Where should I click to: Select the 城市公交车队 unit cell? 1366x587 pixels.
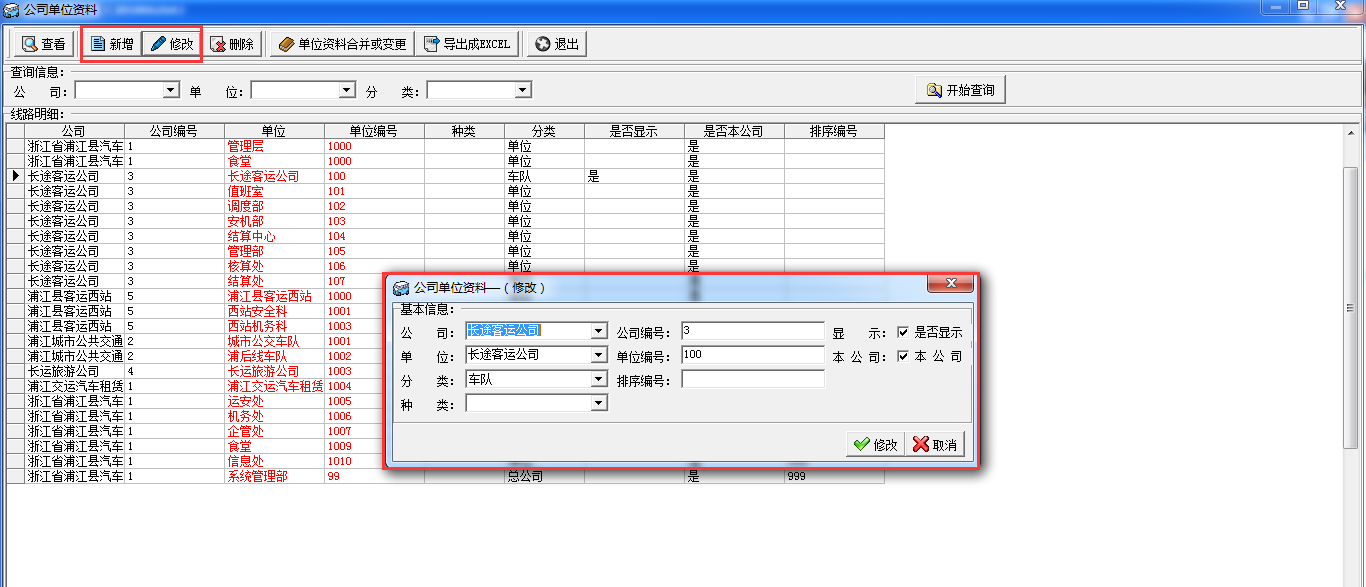(274, 341)
